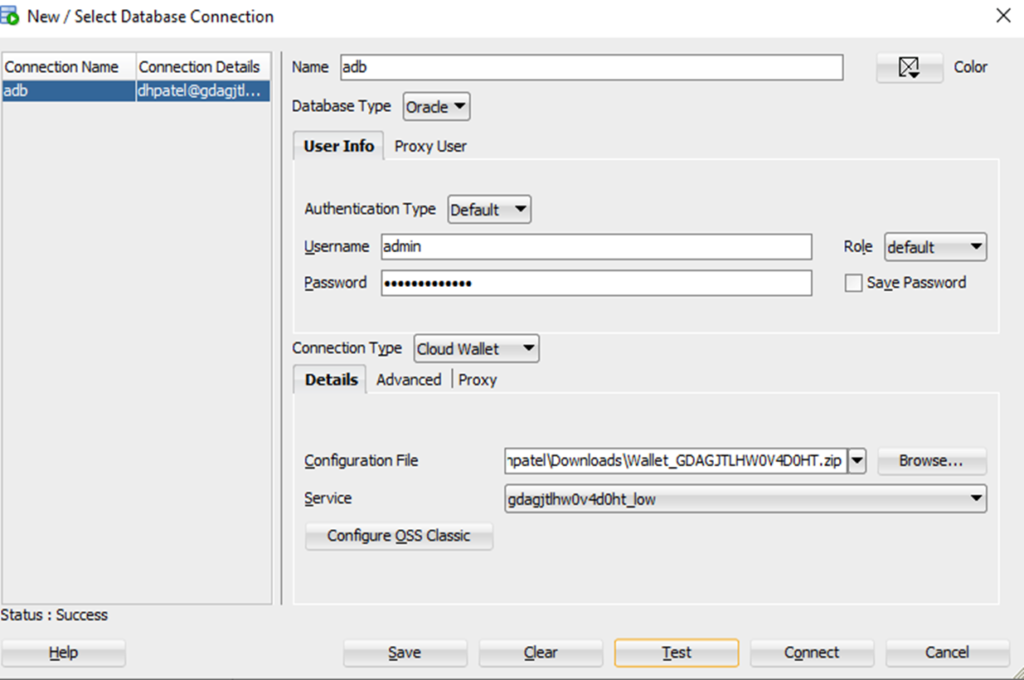Open the Authentication Type dropdown
This screenshot has height=680, width=1024.
pyautogui.click(x=489, y=210)
